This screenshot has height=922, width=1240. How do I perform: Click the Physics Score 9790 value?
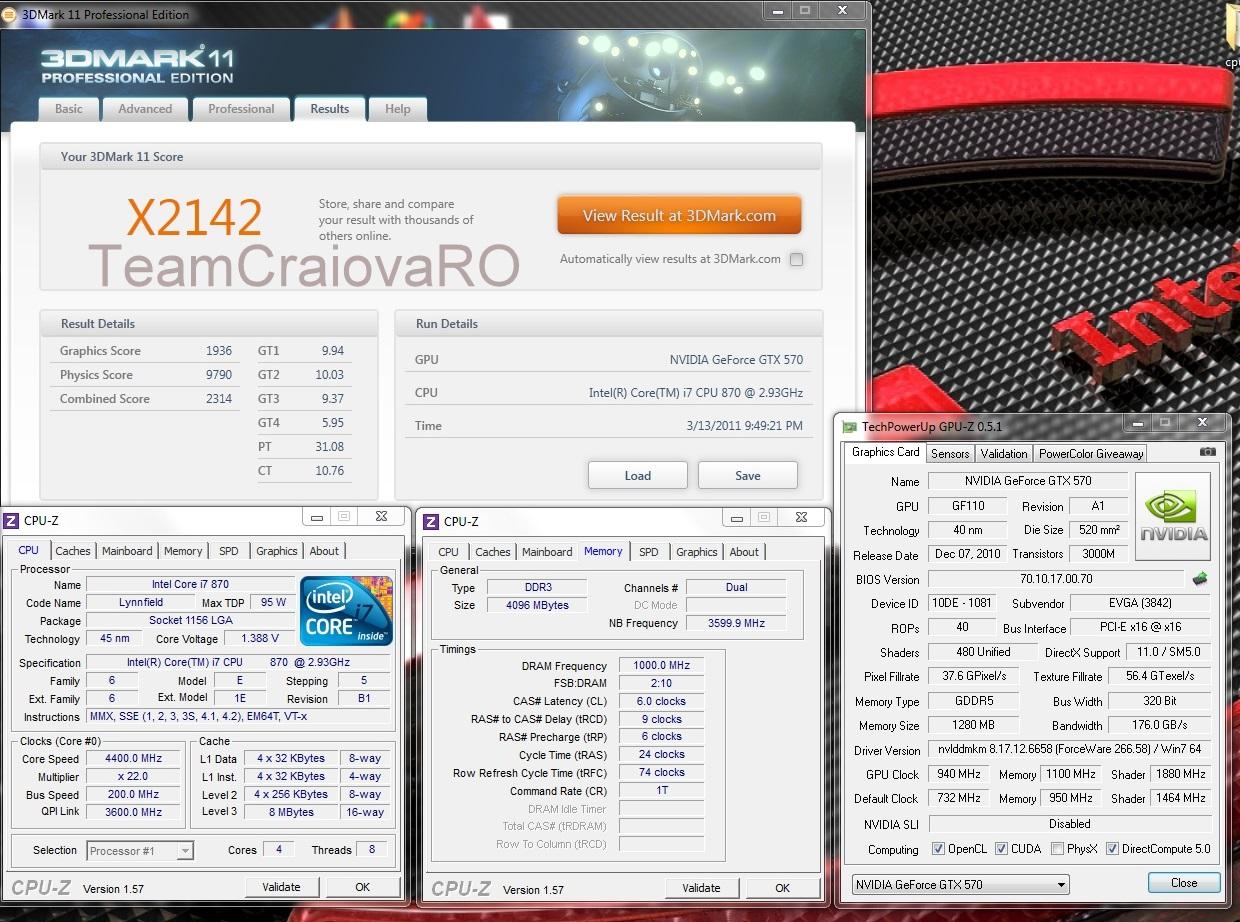click(218, 375)
